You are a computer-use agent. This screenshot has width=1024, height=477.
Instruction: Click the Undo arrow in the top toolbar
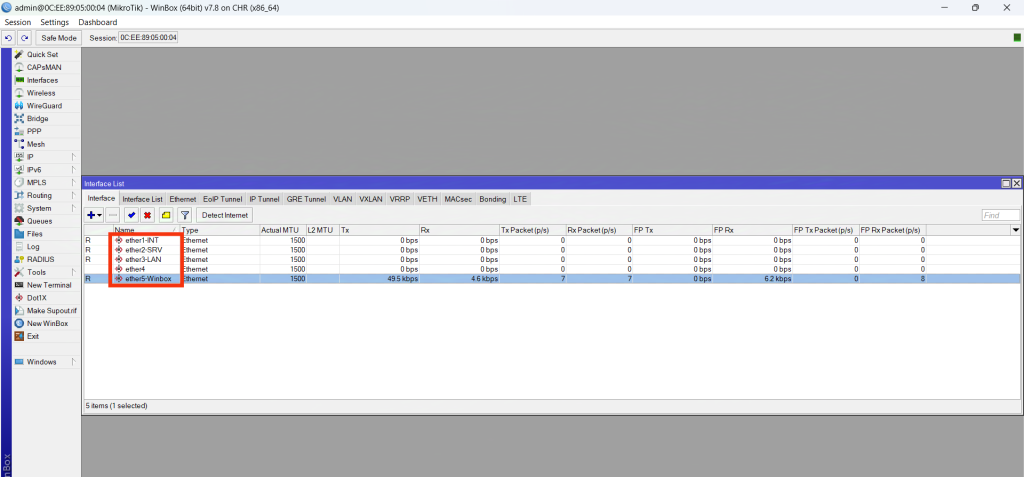[9, 38]
